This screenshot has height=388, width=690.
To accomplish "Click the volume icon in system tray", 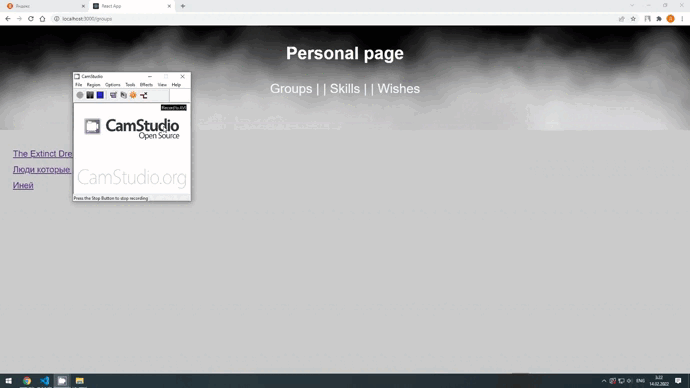I will click(629, 381).
